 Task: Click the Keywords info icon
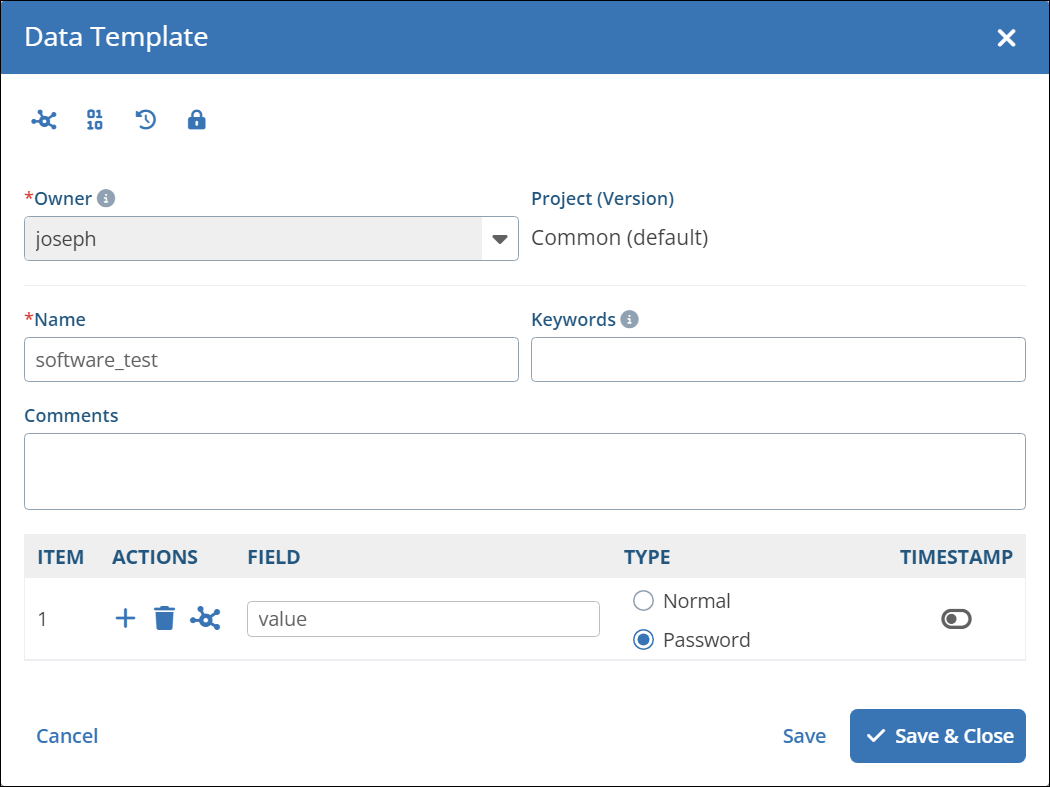point(629,320)
